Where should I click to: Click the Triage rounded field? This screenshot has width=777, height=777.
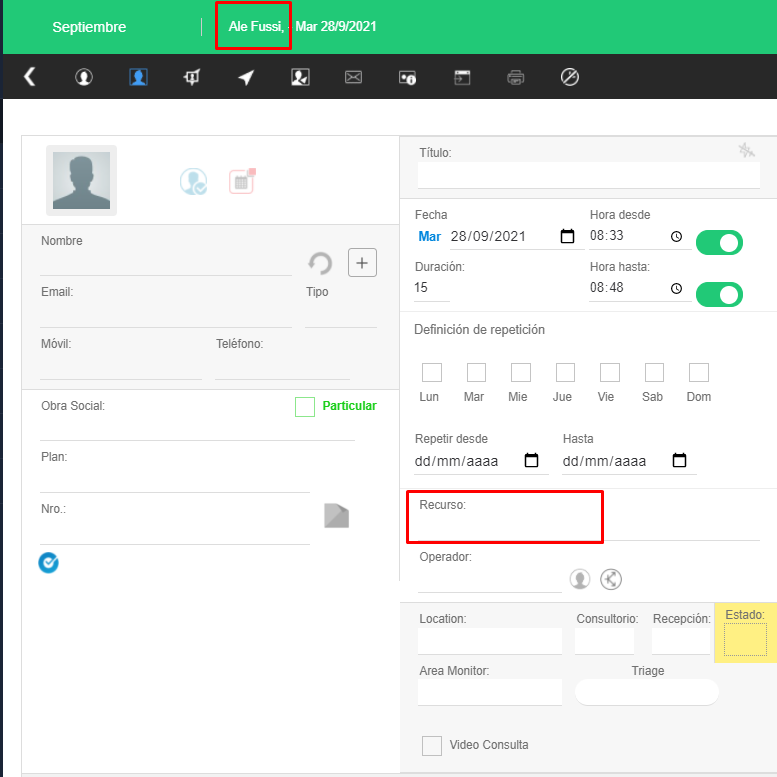[x=646, y=692]
